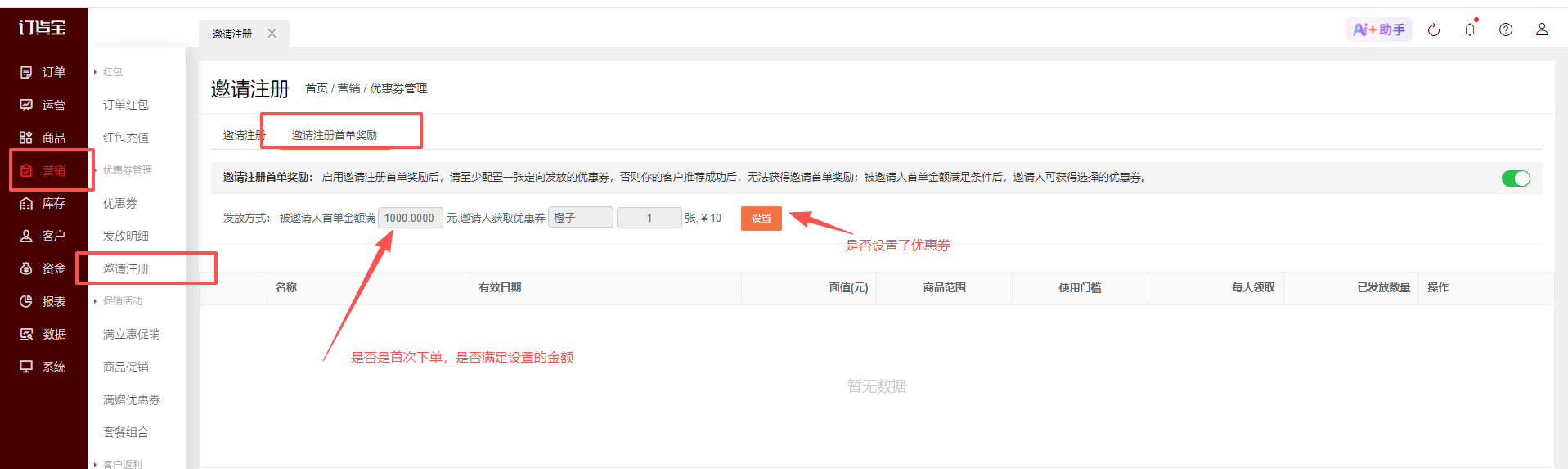
Task: Focus the 1000.0000 order amount field
Action: [411, 218]
